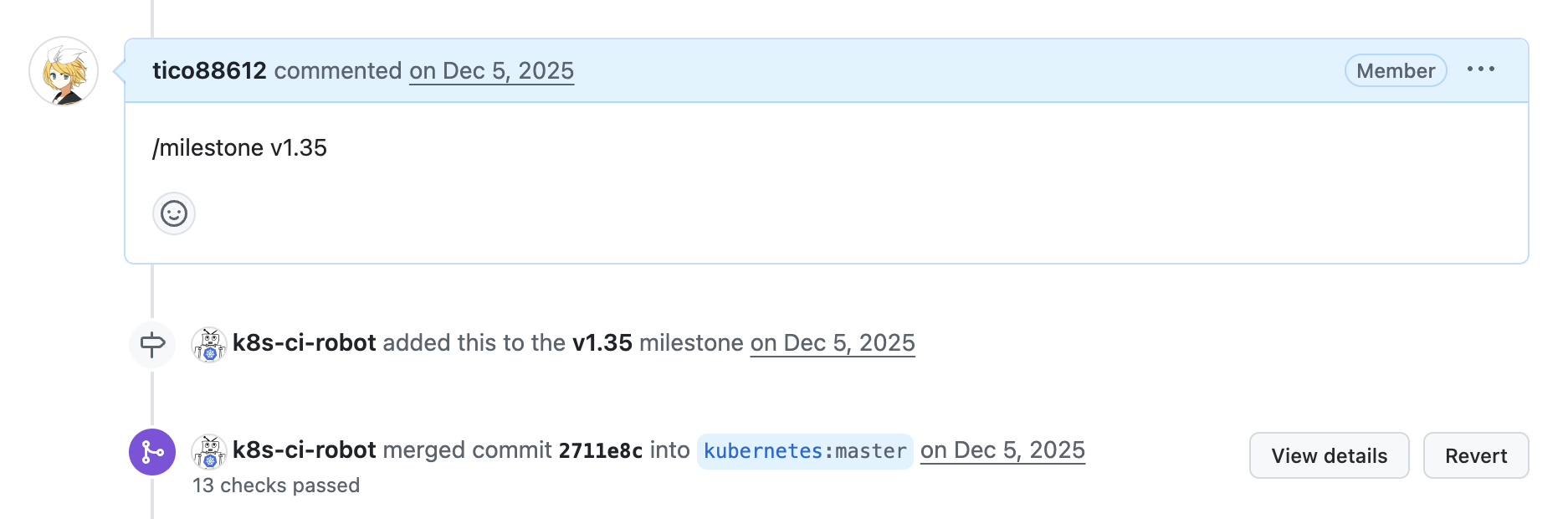Open tico88612 username link in comment header
This screenshot has height=519, width=1568.
(209, 70)
